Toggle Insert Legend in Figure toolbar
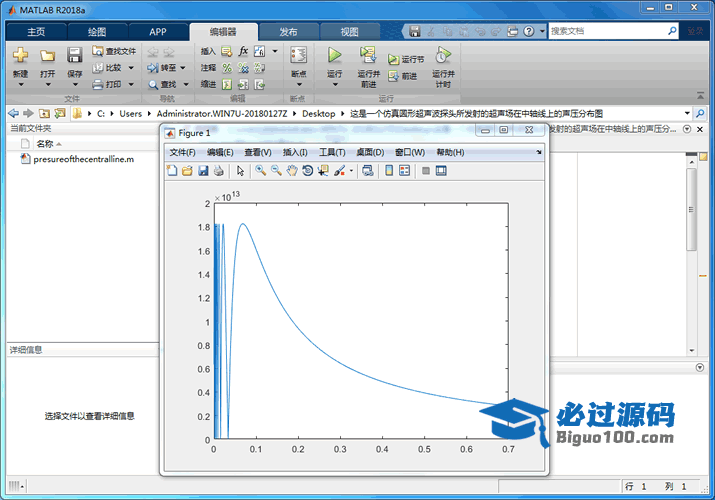This screenshot has height=500, width=715. 404,171
